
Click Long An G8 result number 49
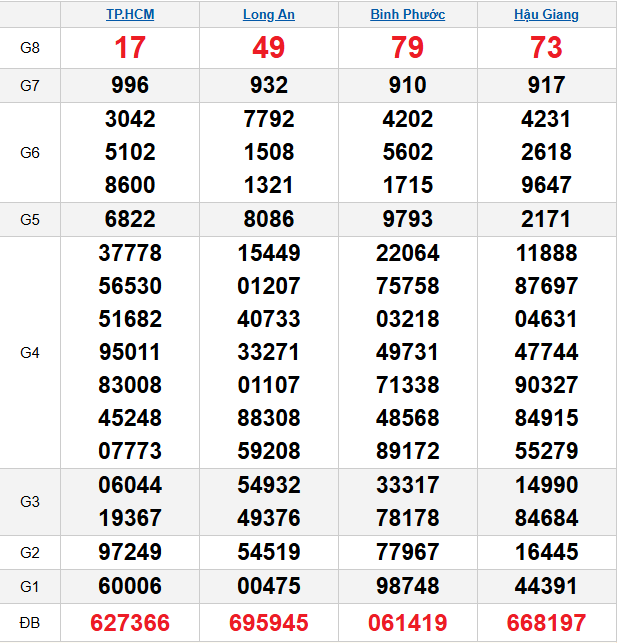click(268, 48)
